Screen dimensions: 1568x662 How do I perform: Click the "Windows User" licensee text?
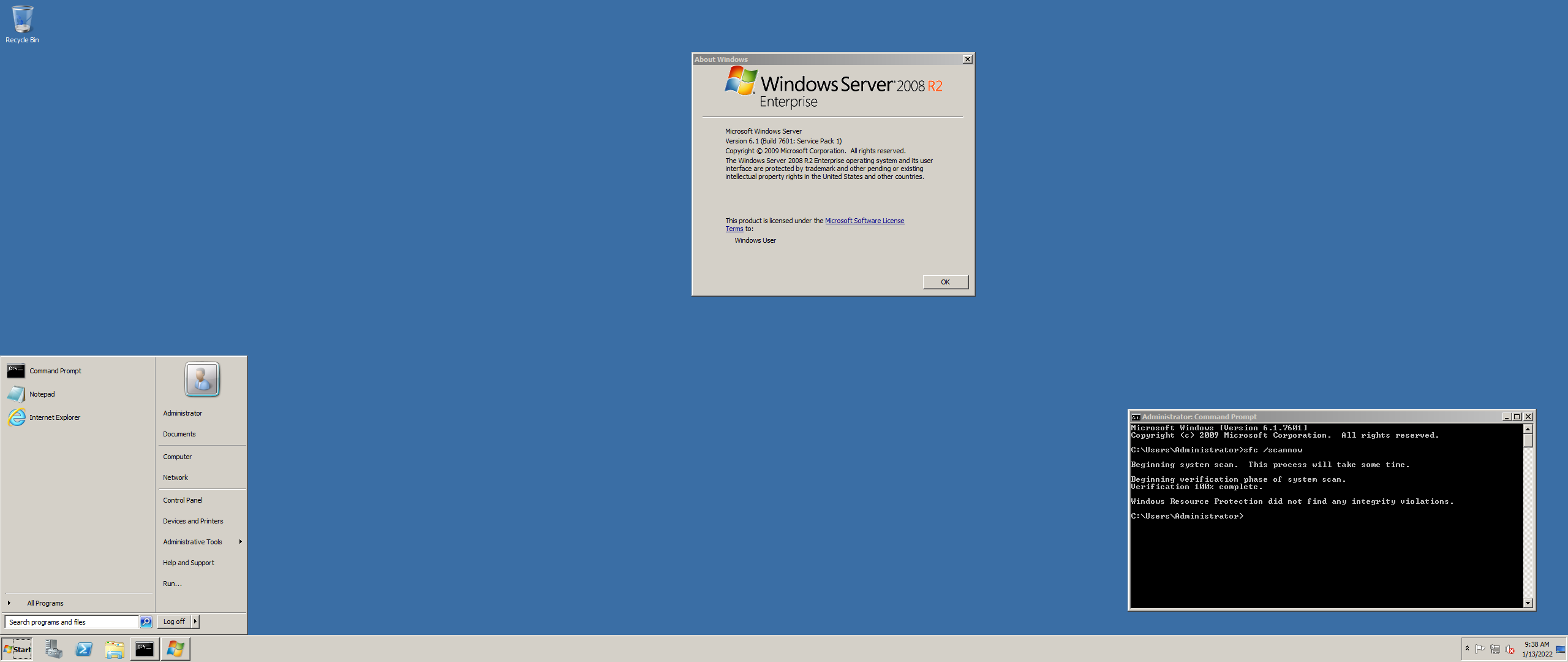tap(755, 241)
